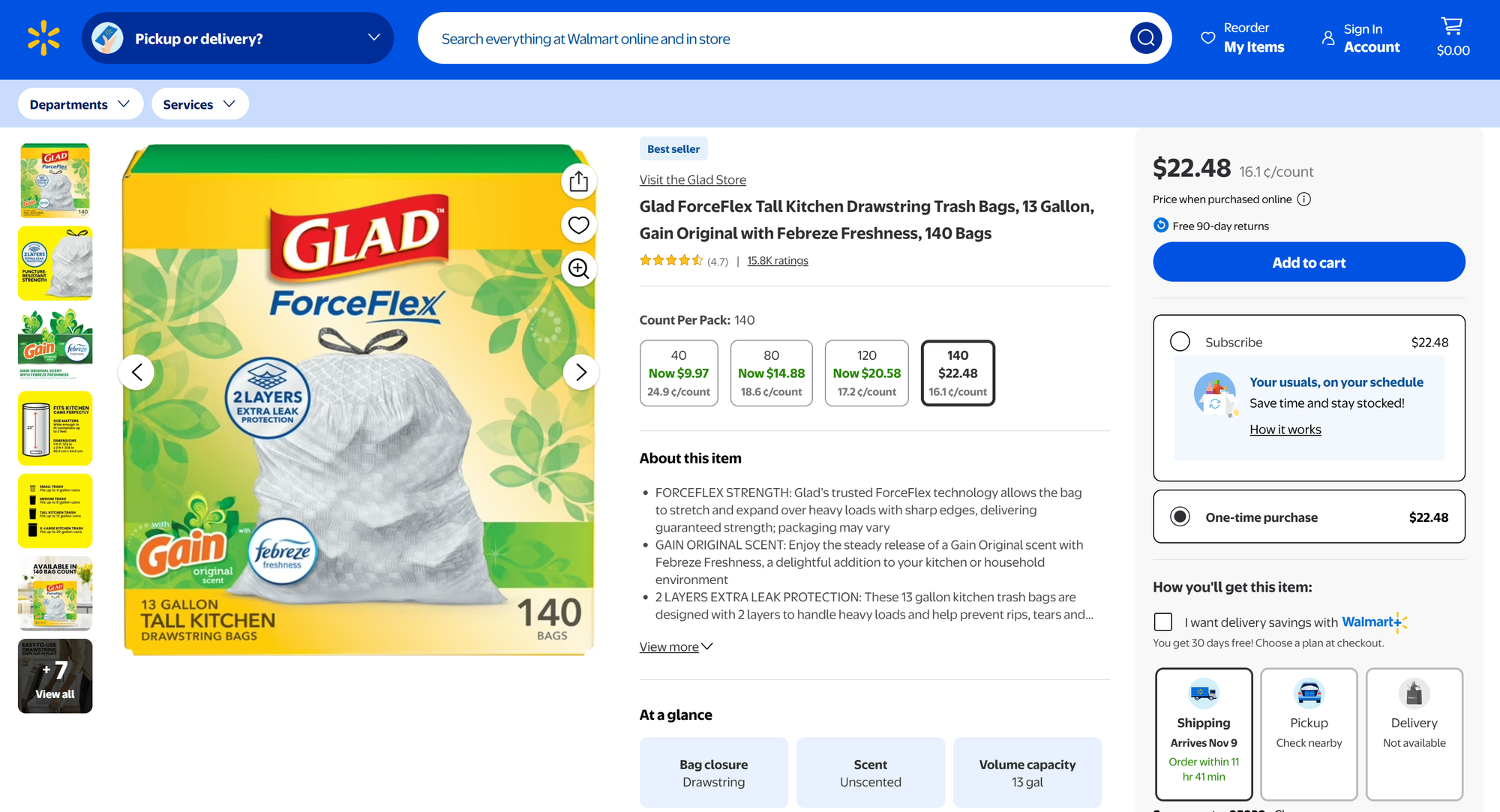Open the 15.8K ratings link
Image resolution: width=1500 pixels, height=812 pixels.
click(x=777, y=260)
